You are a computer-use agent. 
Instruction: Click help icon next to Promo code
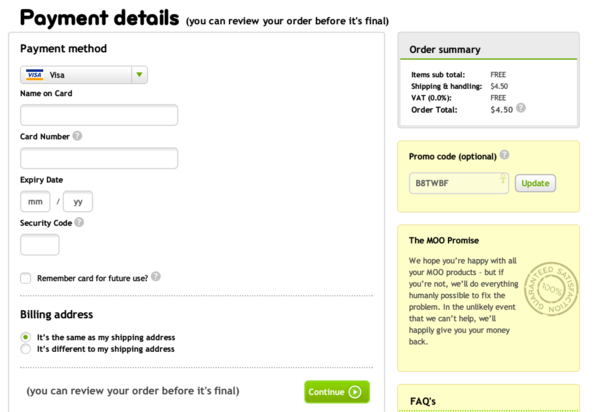point(504,155)
